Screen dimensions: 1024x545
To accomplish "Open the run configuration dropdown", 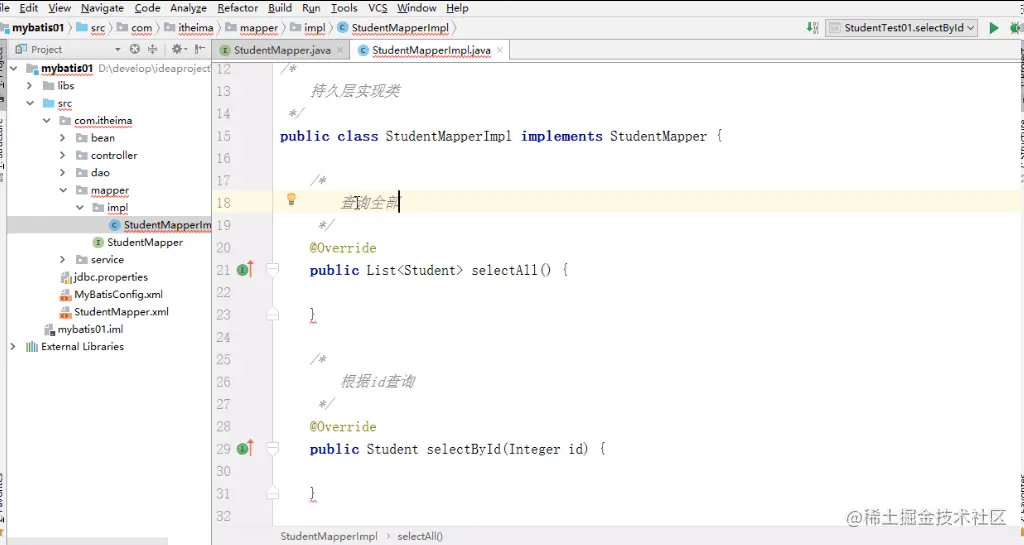I will [x=902, y=27].
